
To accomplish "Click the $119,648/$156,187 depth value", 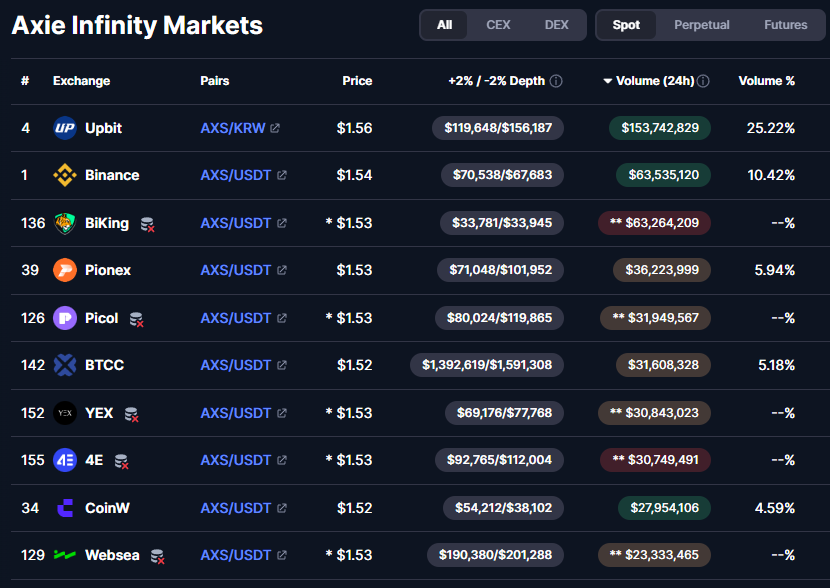I will tap(498, 128).
